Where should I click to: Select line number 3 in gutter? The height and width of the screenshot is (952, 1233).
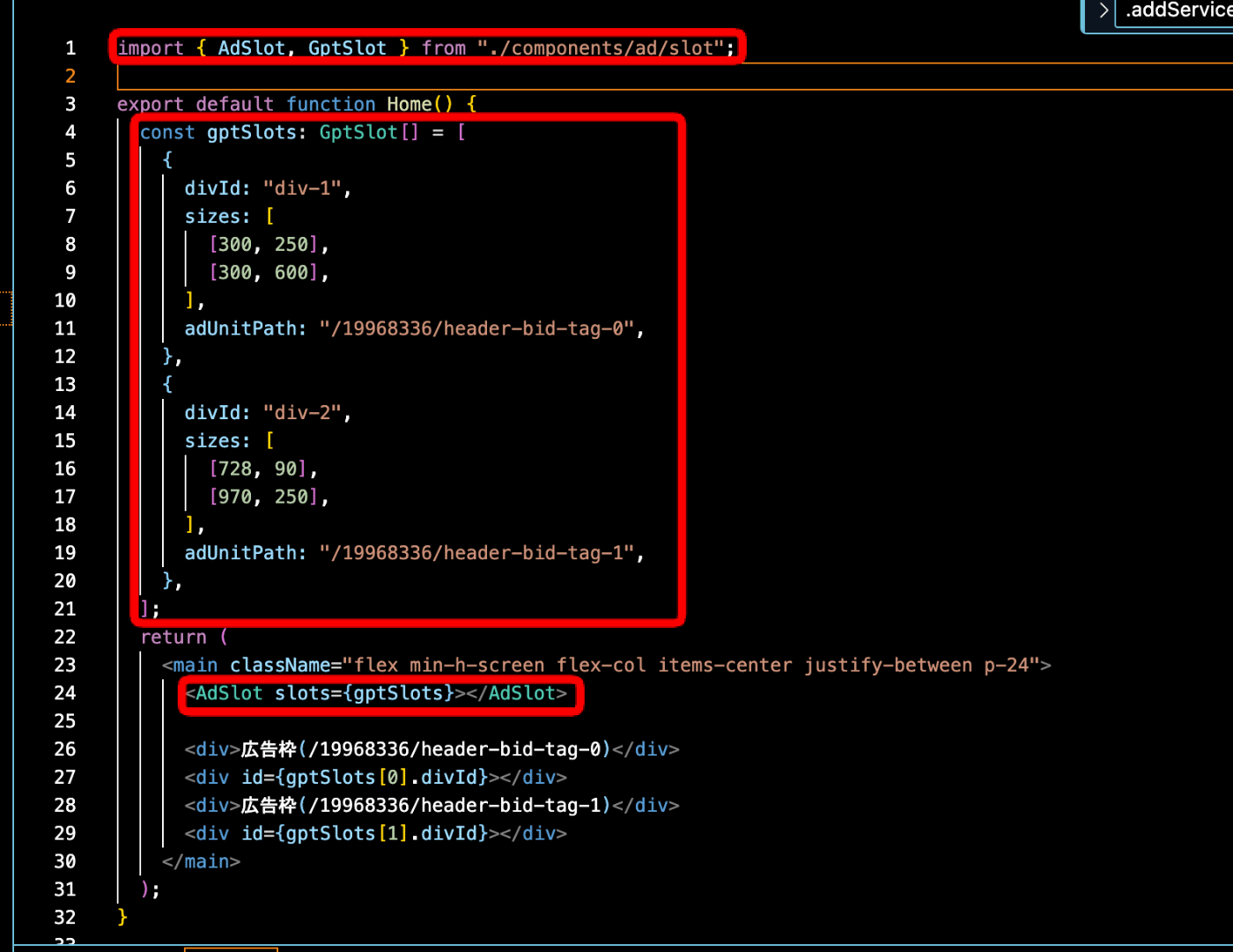pos(70,104)
